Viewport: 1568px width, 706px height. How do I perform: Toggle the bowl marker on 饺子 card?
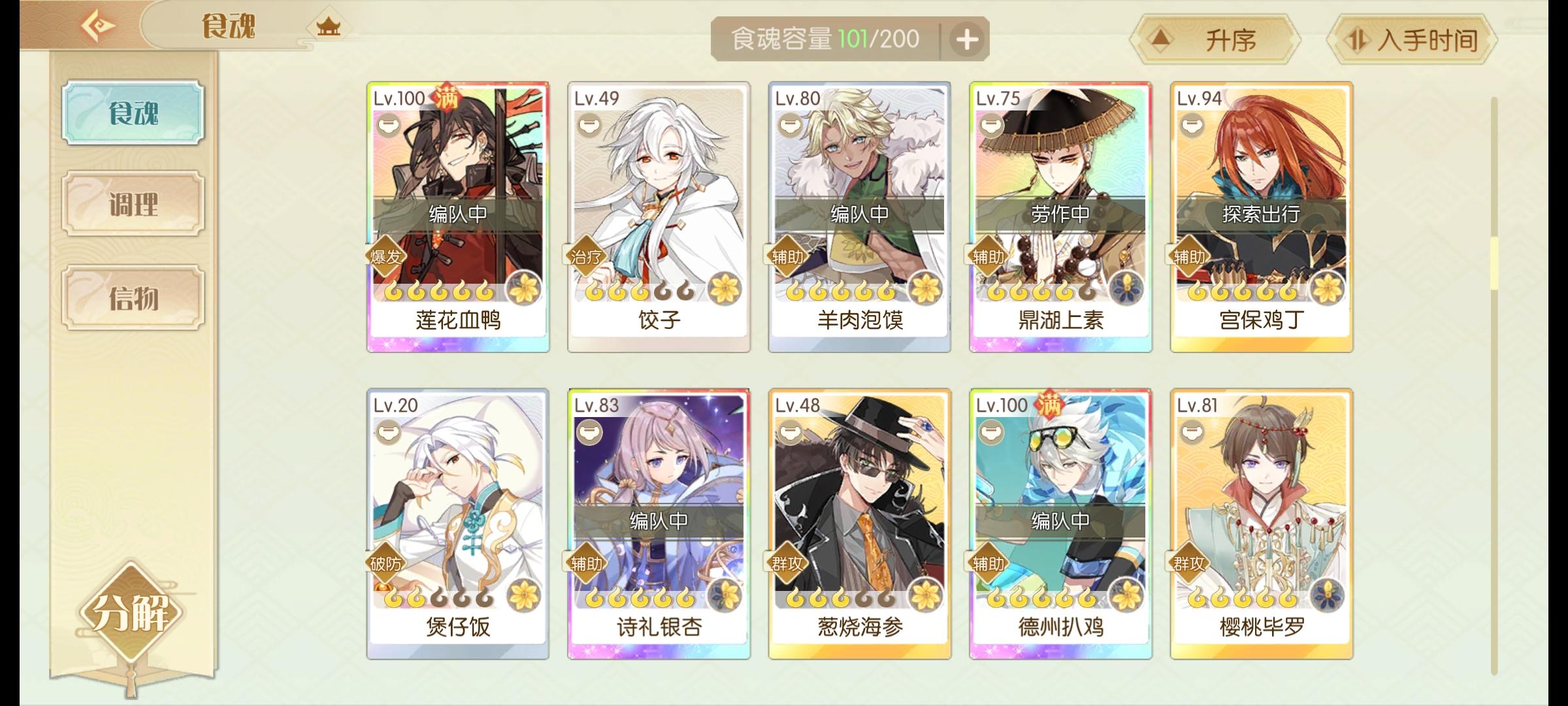click(589, 125)
